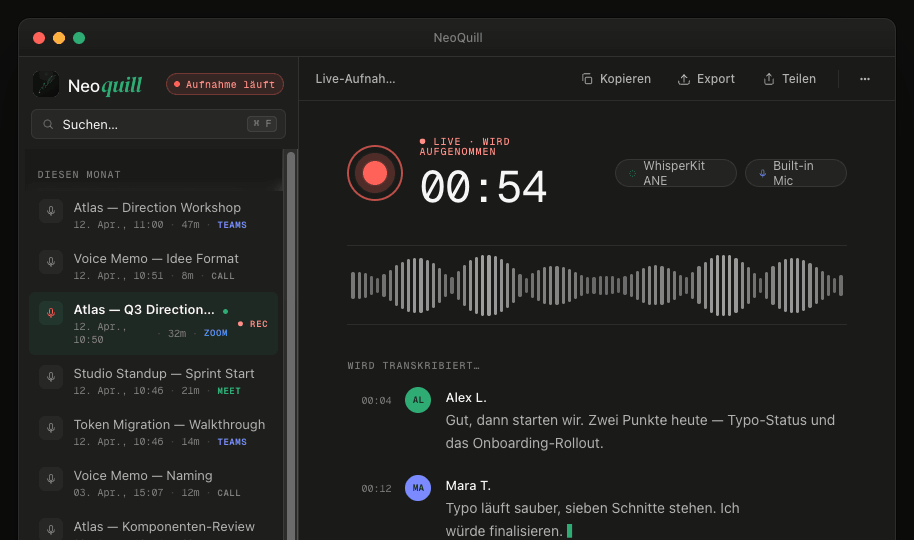Image resolution: width=914 pixels, height=540 pixels.
Task: Click the Export button
Action: click(x=706, y=79)
